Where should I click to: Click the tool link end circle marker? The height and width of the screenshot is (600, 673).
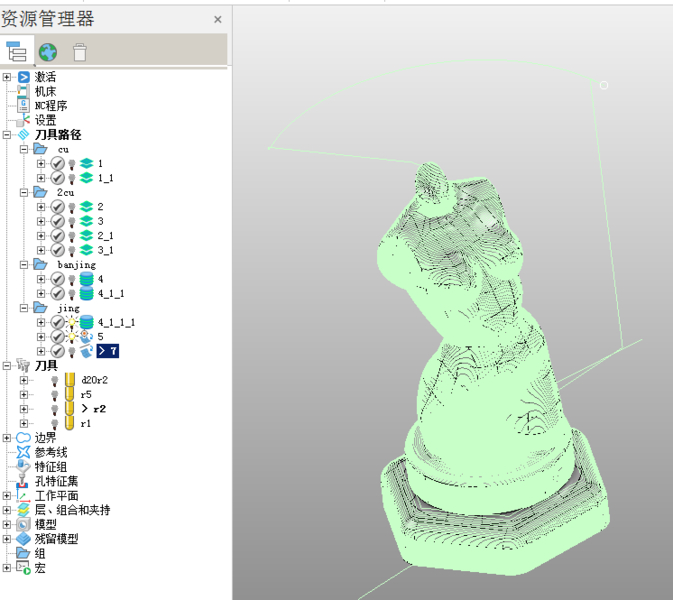click(x=604, y=85)
